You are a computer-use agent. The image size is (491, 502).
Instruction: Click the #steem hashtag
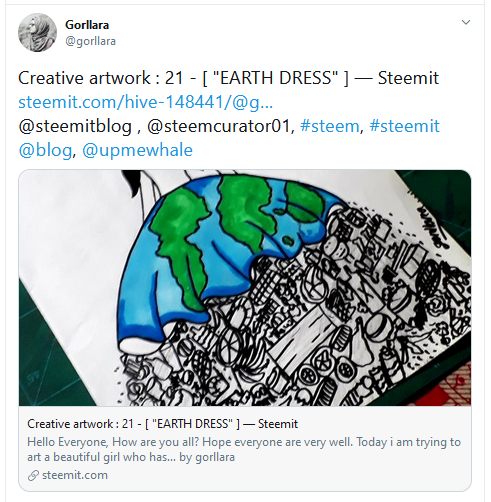click(x=330, y=126)
